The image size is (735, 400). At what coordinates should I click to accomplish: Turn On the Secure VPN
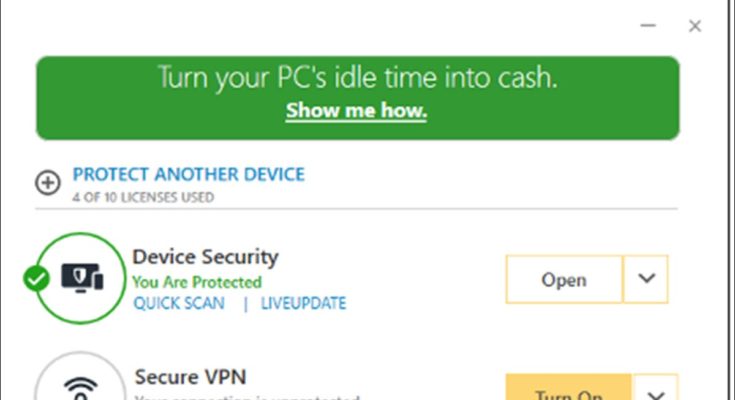(x=568, y=390)
